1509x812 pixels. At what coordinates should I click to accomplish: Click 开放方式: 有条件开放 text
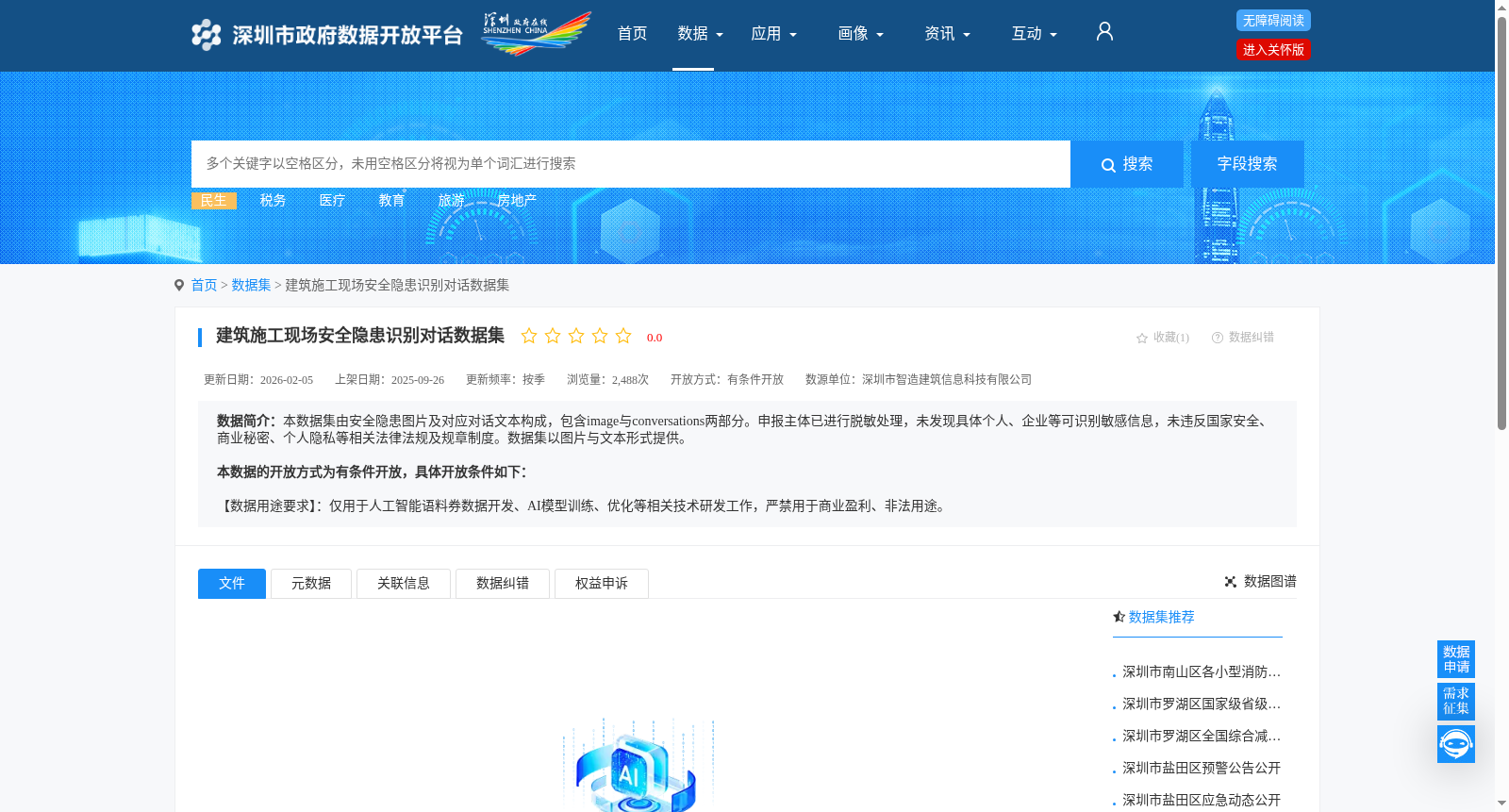pyautogui.click(x=727, y=380)
